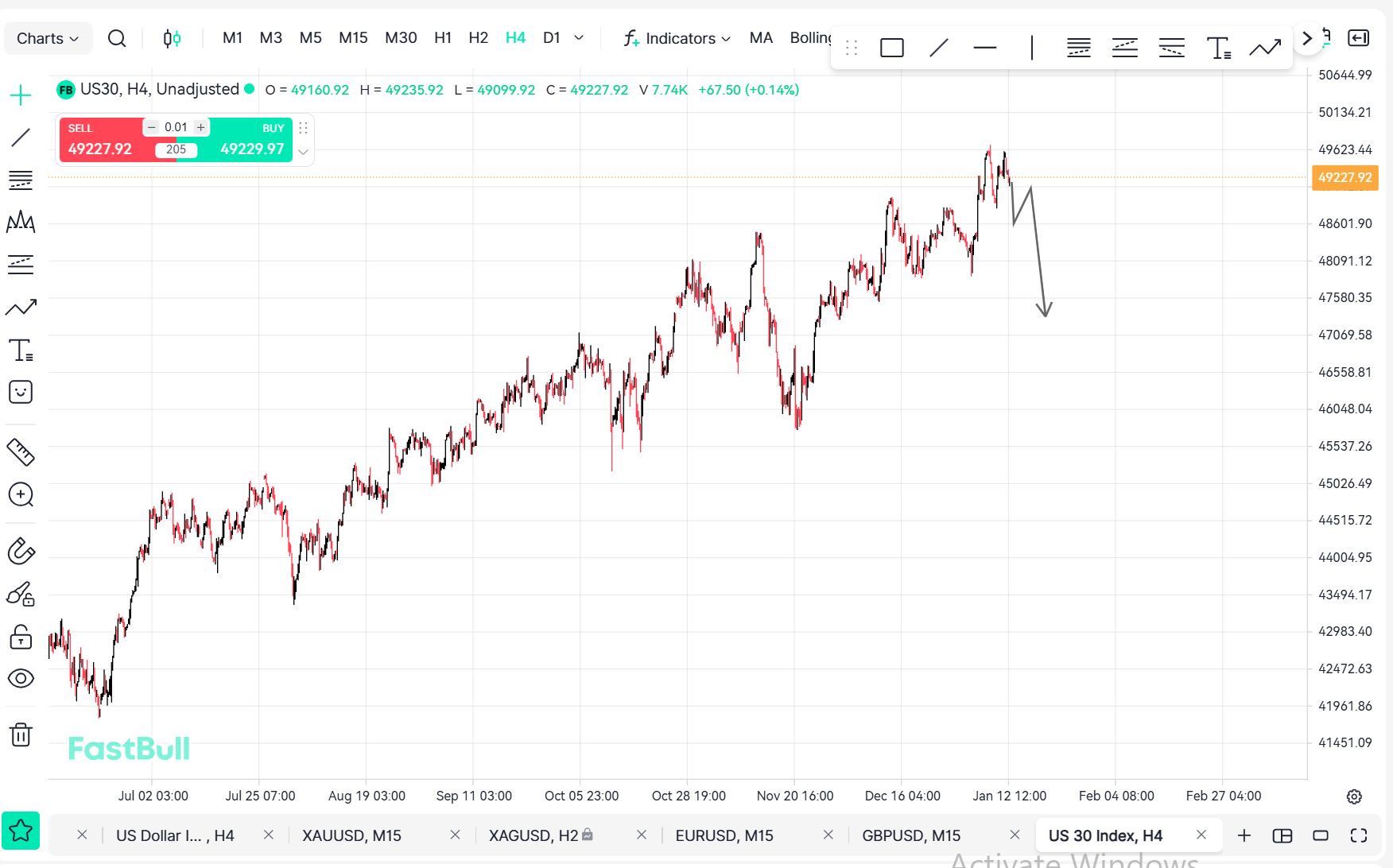The width and height of the screenshot is (1393, 868).
Task: Increase lot size with plus stepper
Action: (x=201, y=127)
